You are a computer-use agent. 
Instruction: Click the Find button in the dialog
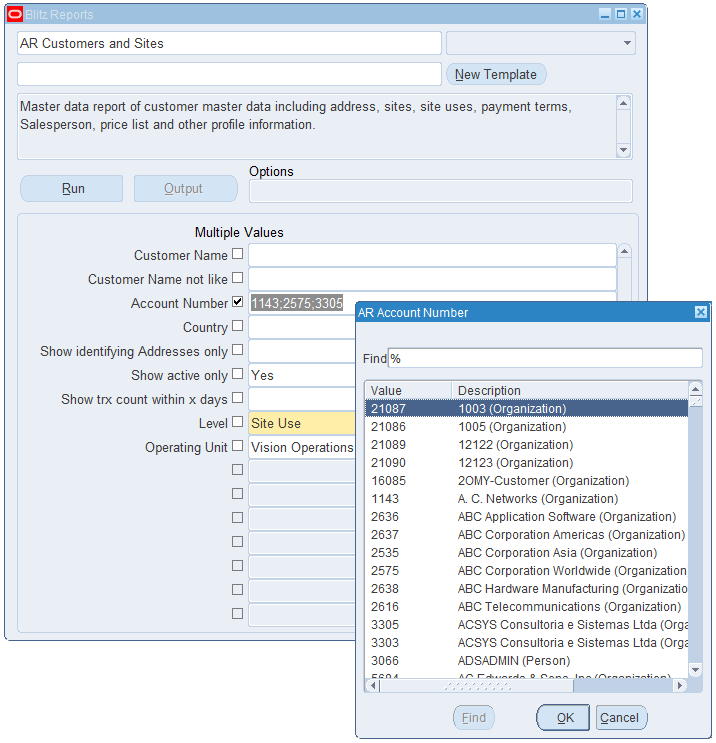(473, 717)
